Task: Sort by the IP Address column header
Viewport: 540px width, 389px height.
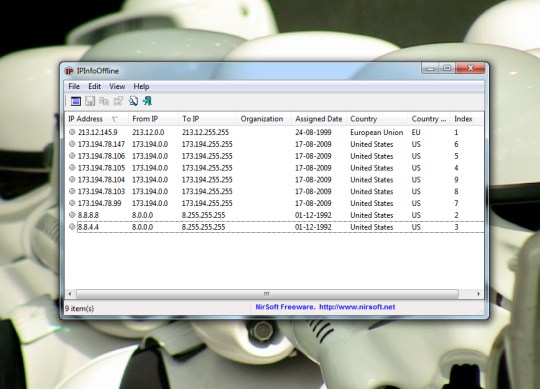Action: [x=96, y=119]
